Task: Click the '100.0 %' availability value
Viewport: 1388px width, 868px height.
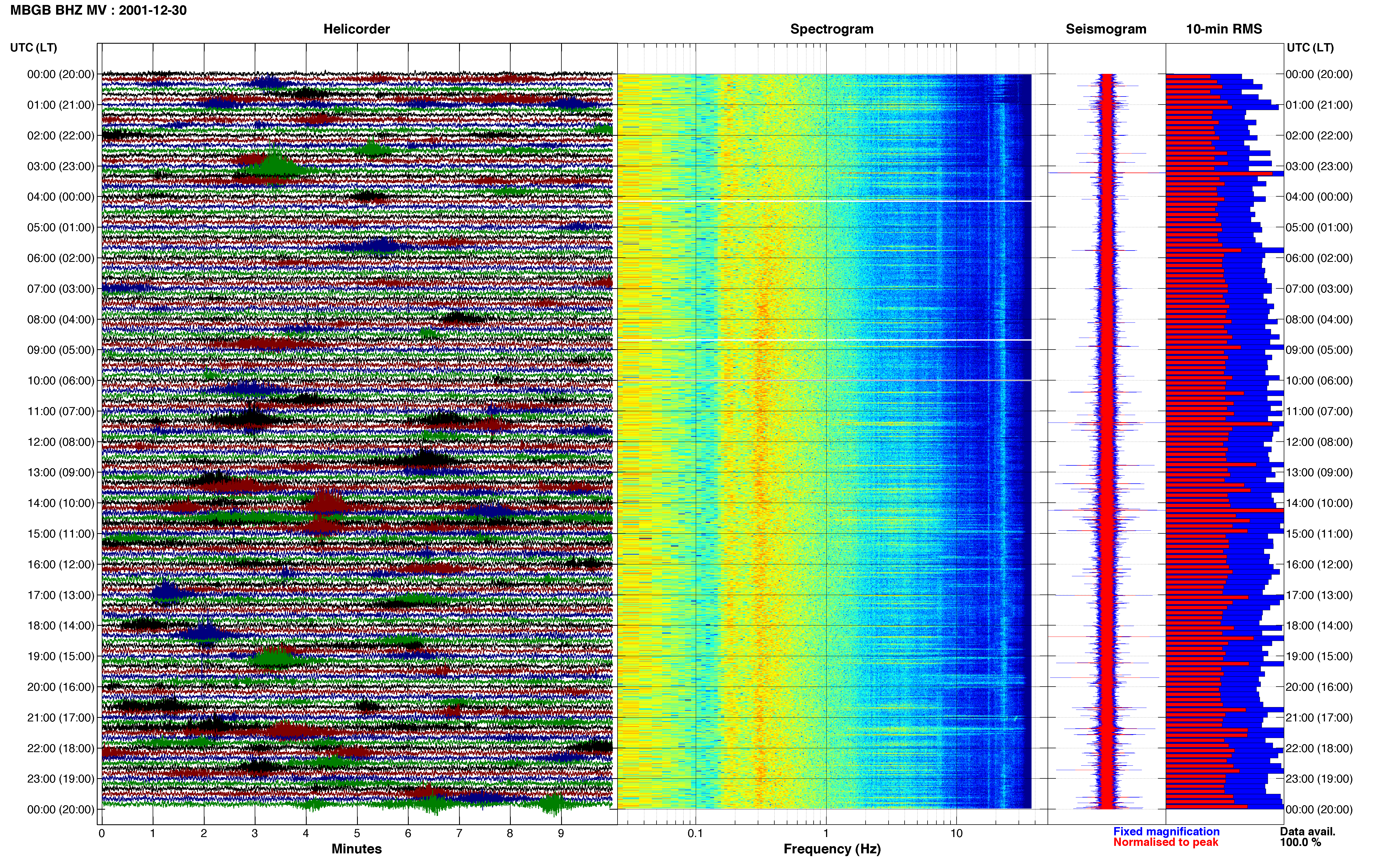Action: 1300,843
